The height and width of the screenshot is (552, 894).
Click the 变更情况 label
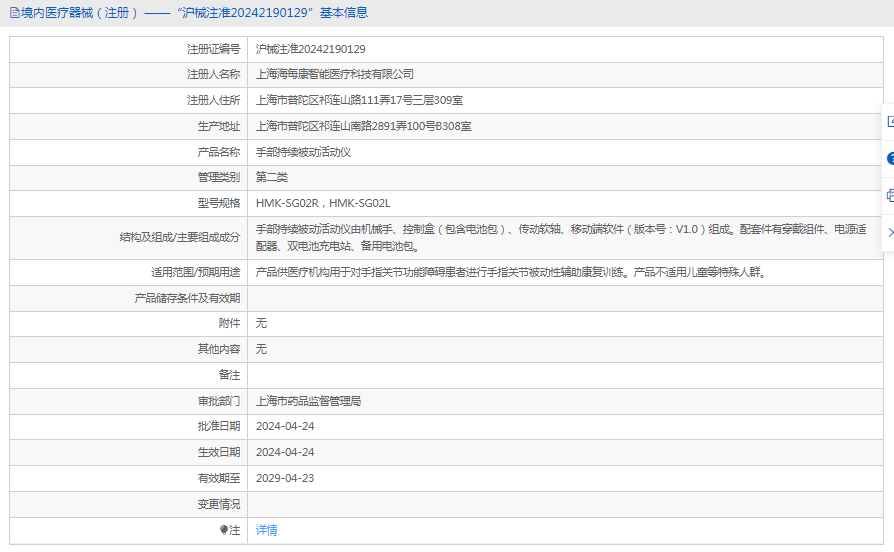[219, 505]
